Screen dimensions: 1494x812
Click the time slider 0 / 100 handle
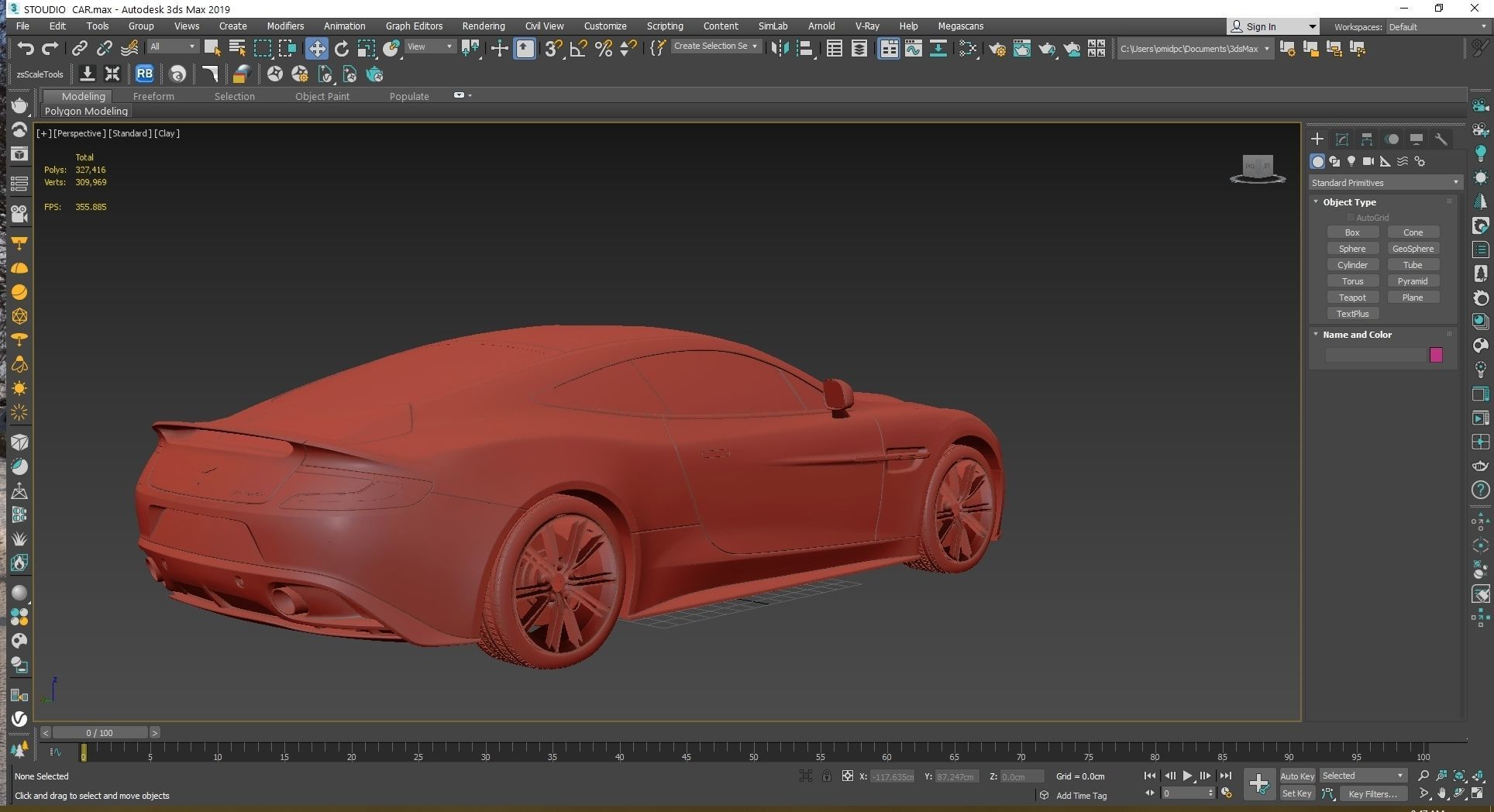[99, 732]
